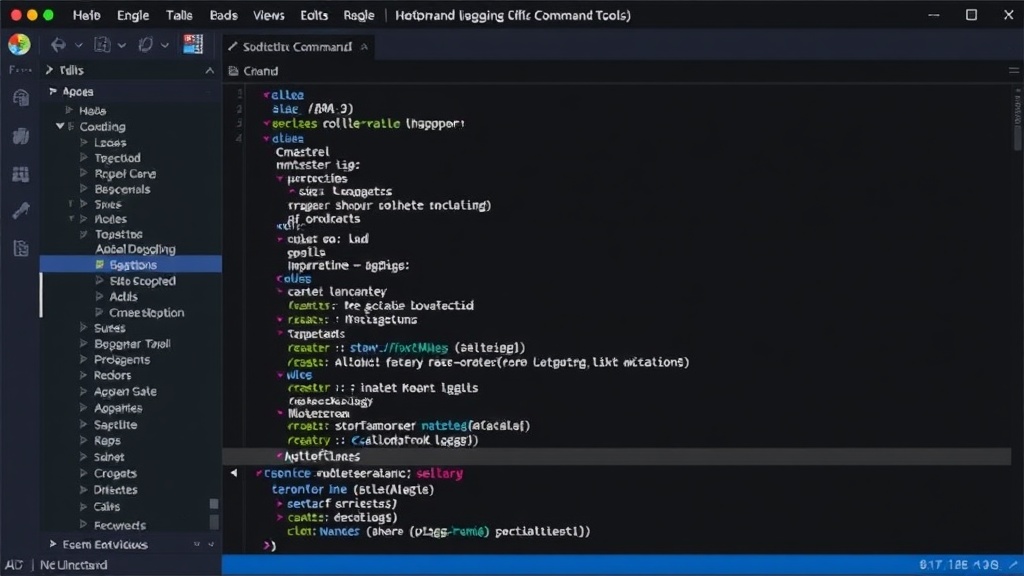The height and width of the screenshot is (576, 1024).
Task: Select the Sito Scopted tree item
Action: (x=143, y=281)
